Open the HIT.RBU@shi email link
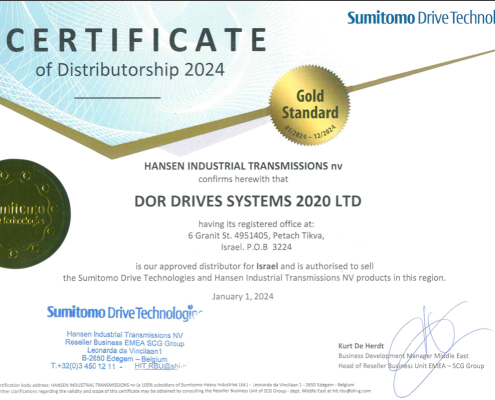Image resolution: width=495 pixels, height=400 pixels. [160, 366]
